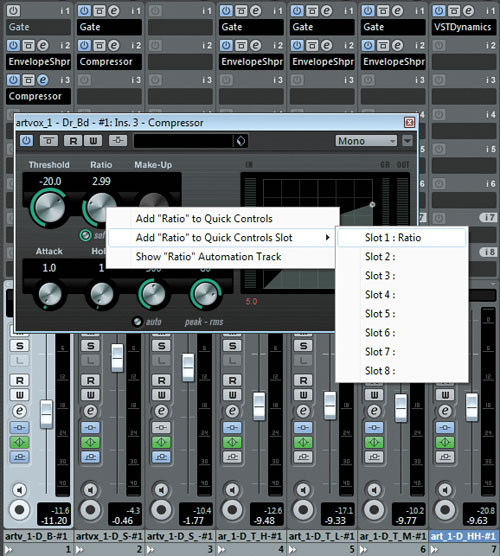The image size is (500, 556).
Task: Click the Analysis peak-rms knob in Compressor
Action: coord(205,294)
